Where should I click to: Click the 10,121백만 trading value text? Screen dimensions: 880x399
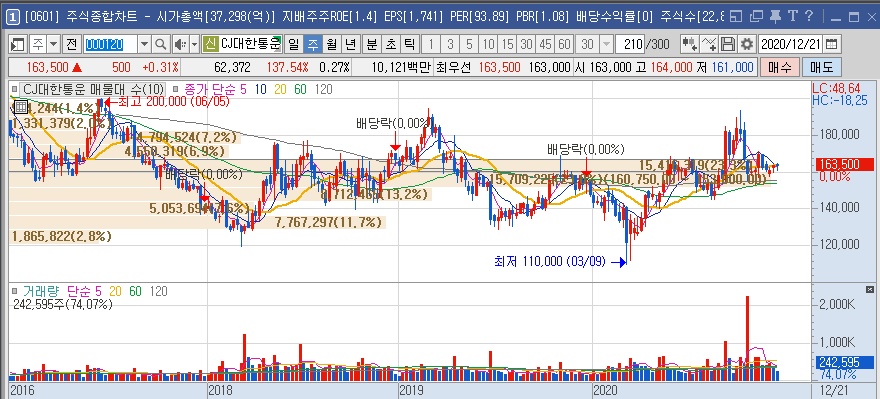point(401,68)
